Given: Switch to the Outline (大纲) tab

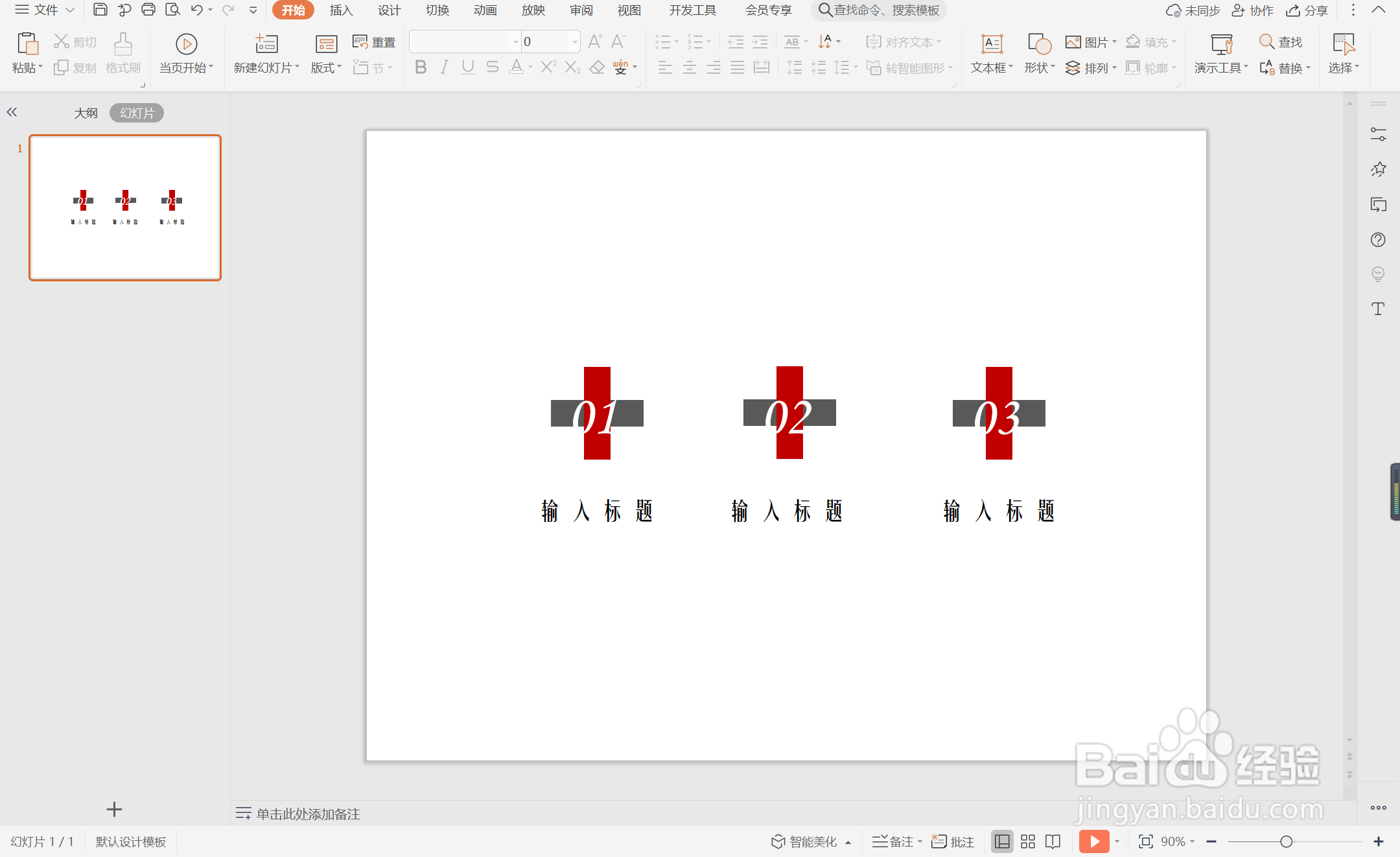Looking at the screenshot, I should [x=86, y=113].
